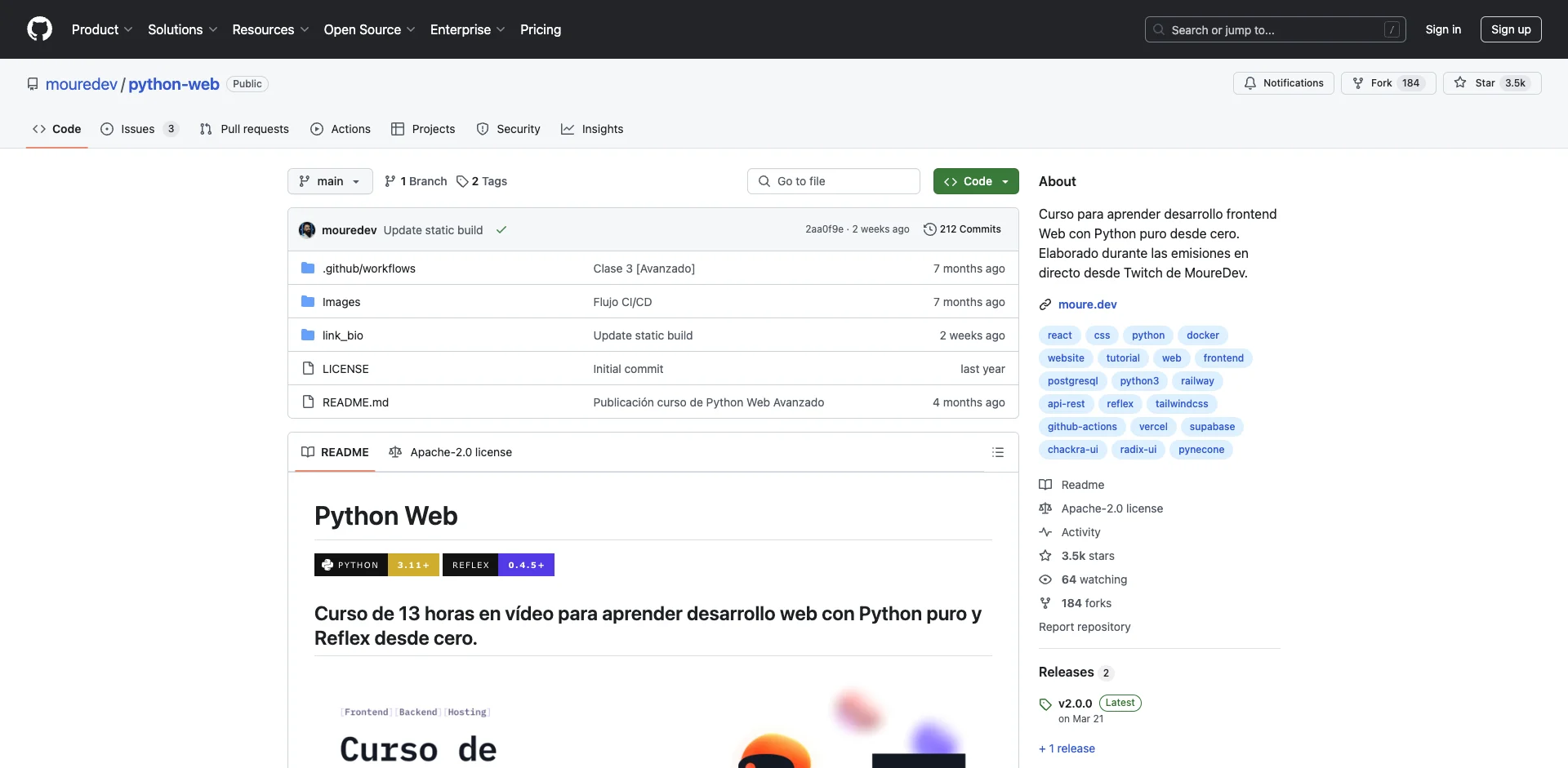This screenshot has width=1568, height=768.
Task: Open the 1 Branch link
Action: click(x=416, y=181)
